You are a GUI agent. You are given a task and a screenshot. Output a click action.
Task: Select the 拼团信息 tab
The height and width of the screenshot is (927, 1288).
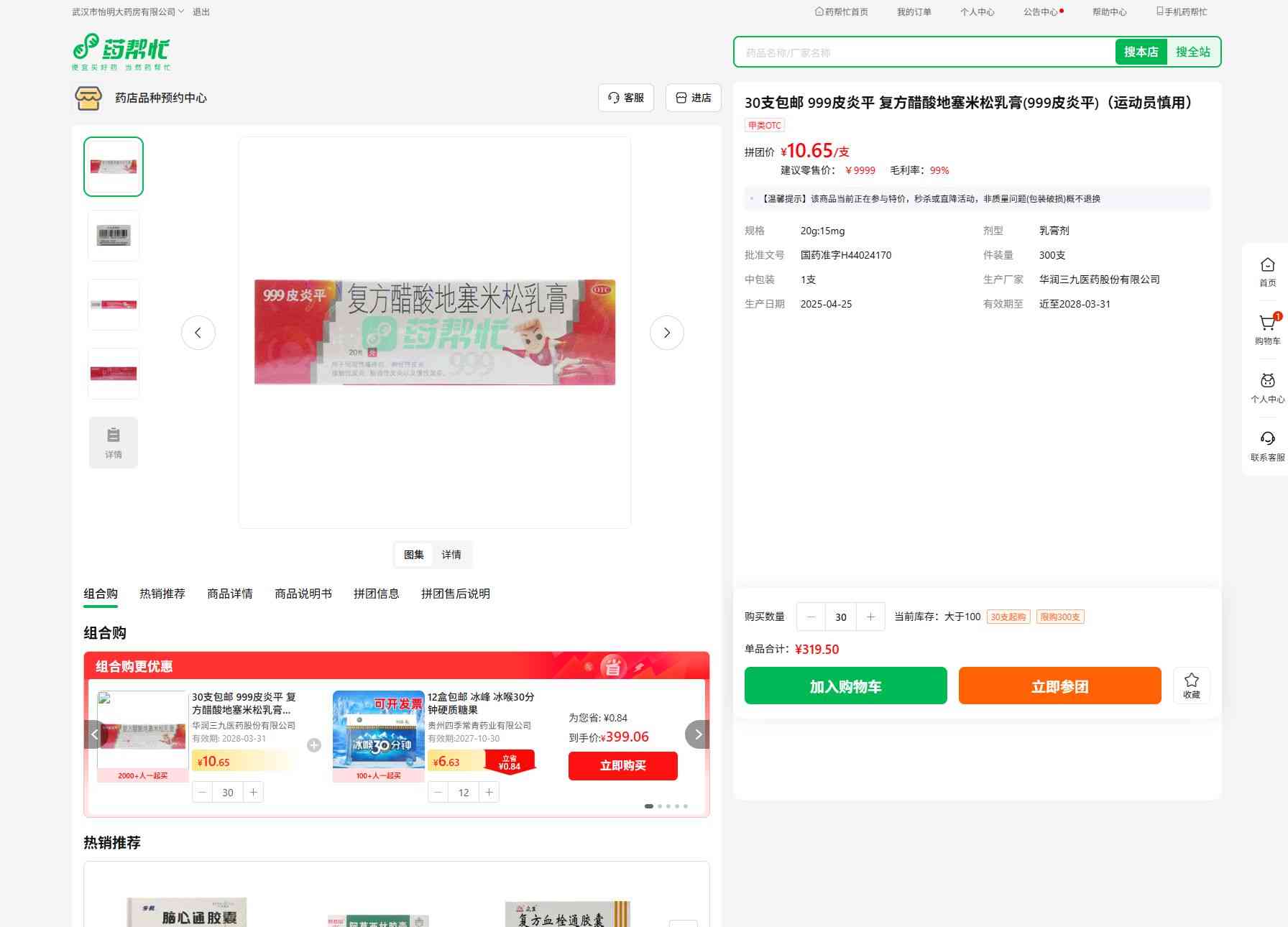pyautogui.click(x=376, y=594)
